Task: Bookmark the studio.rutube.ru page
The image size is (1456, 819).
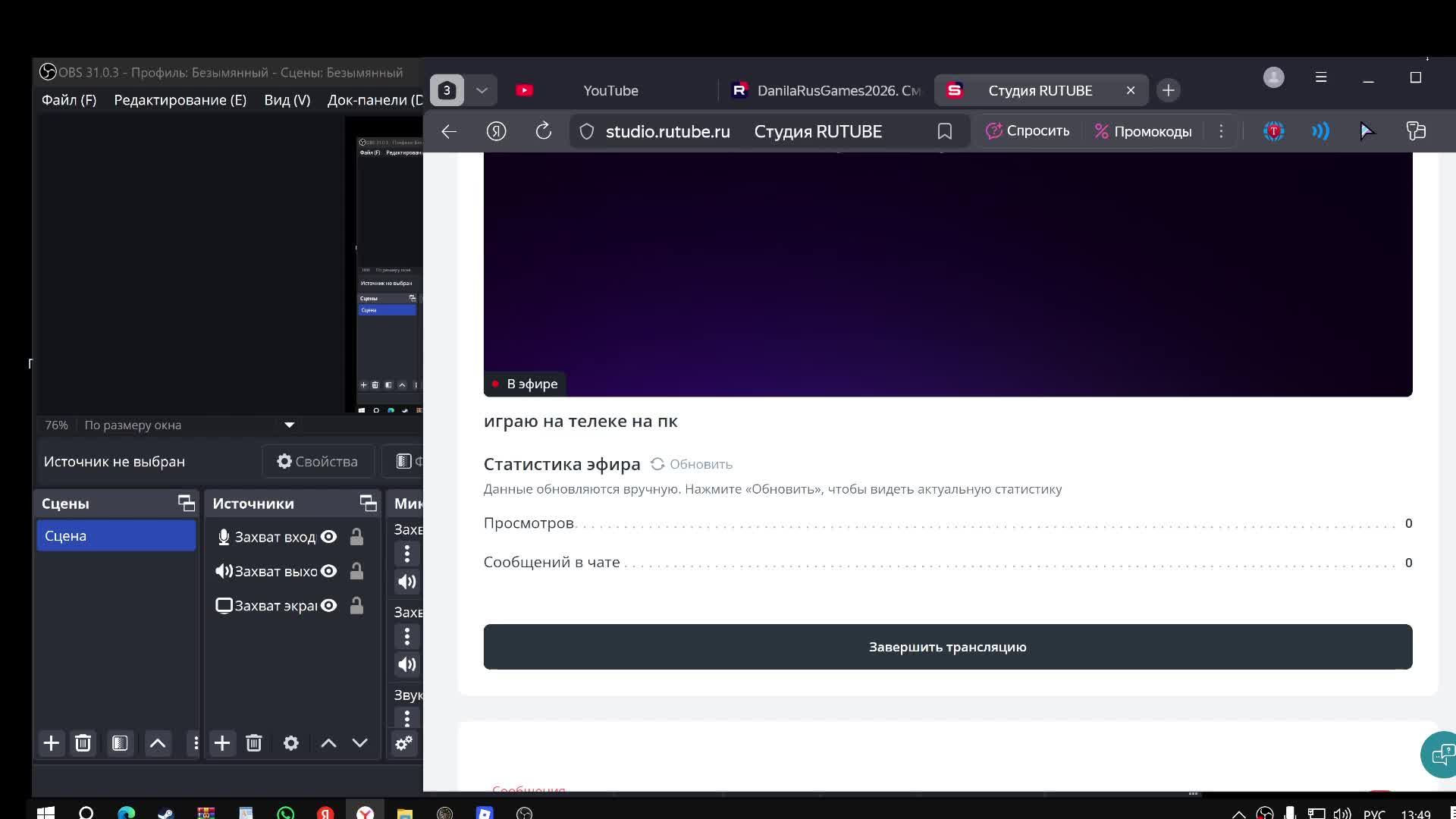Action: click(945, 131)
